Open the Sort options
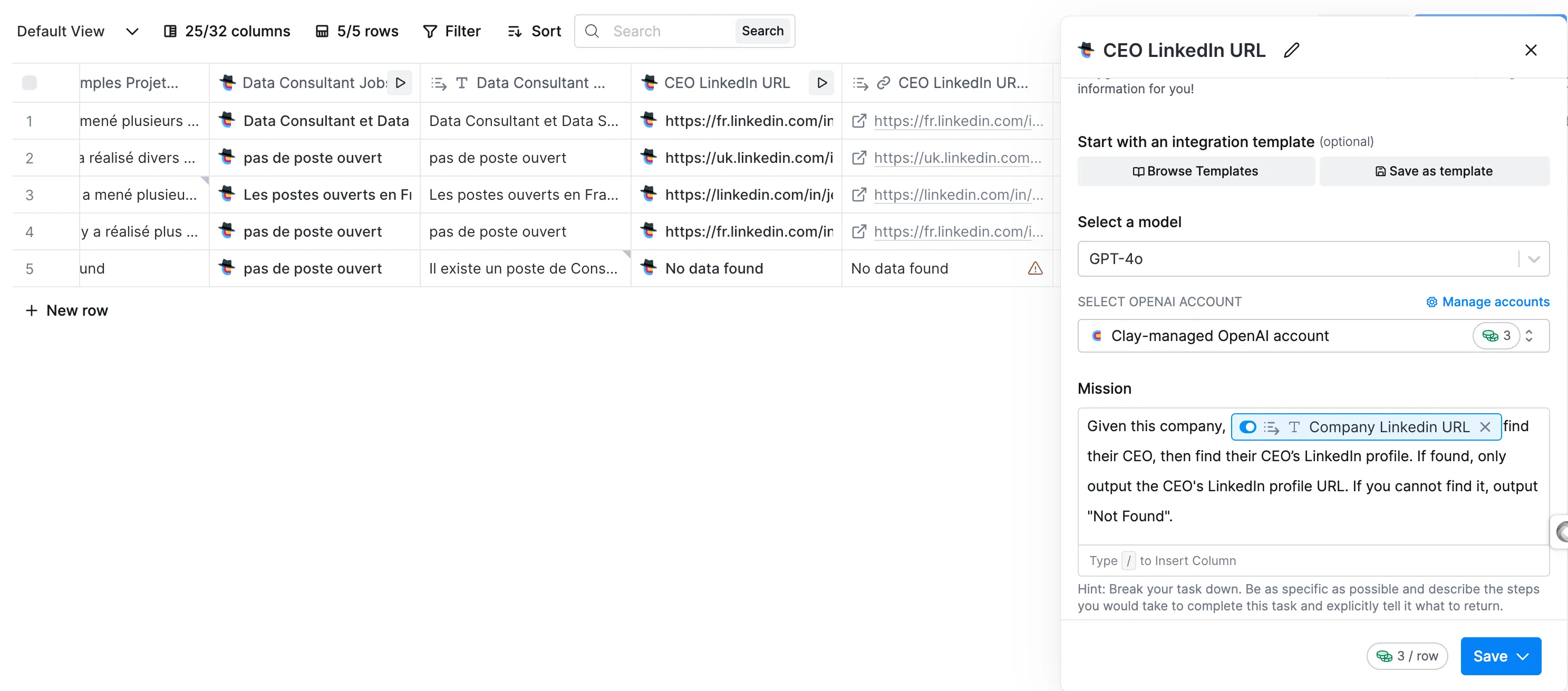Screen dimensions: 1568x691 tap(534, 31)
